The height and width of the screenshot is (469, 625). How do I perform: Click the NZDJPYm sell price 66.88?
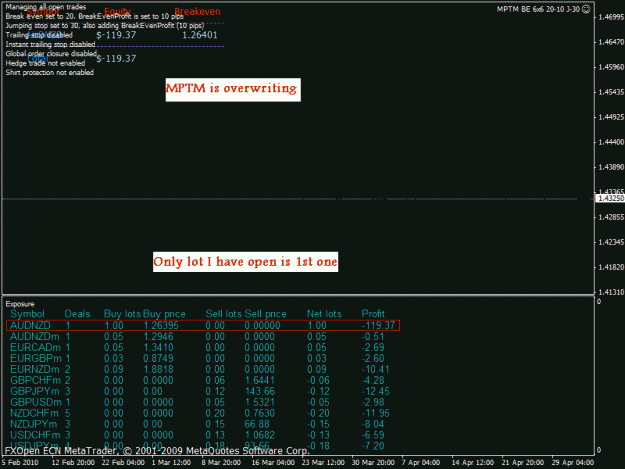[x=257, y=424]
